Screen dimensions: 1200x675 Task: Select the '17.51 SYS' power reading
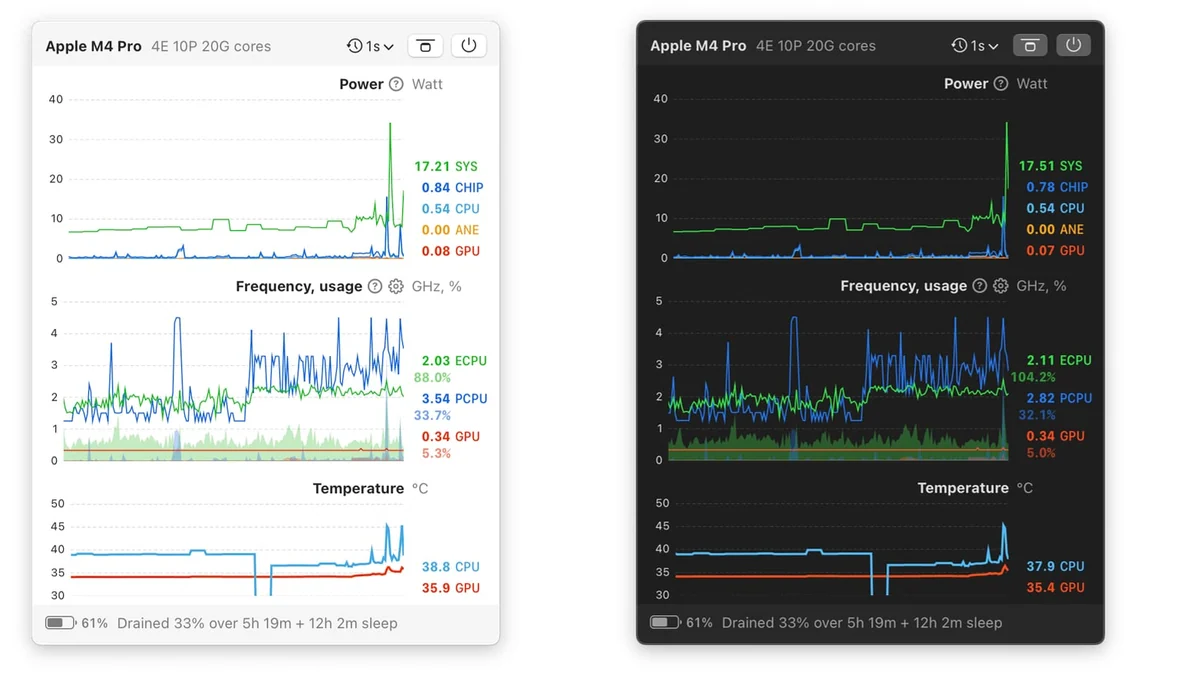(1051, 166)
